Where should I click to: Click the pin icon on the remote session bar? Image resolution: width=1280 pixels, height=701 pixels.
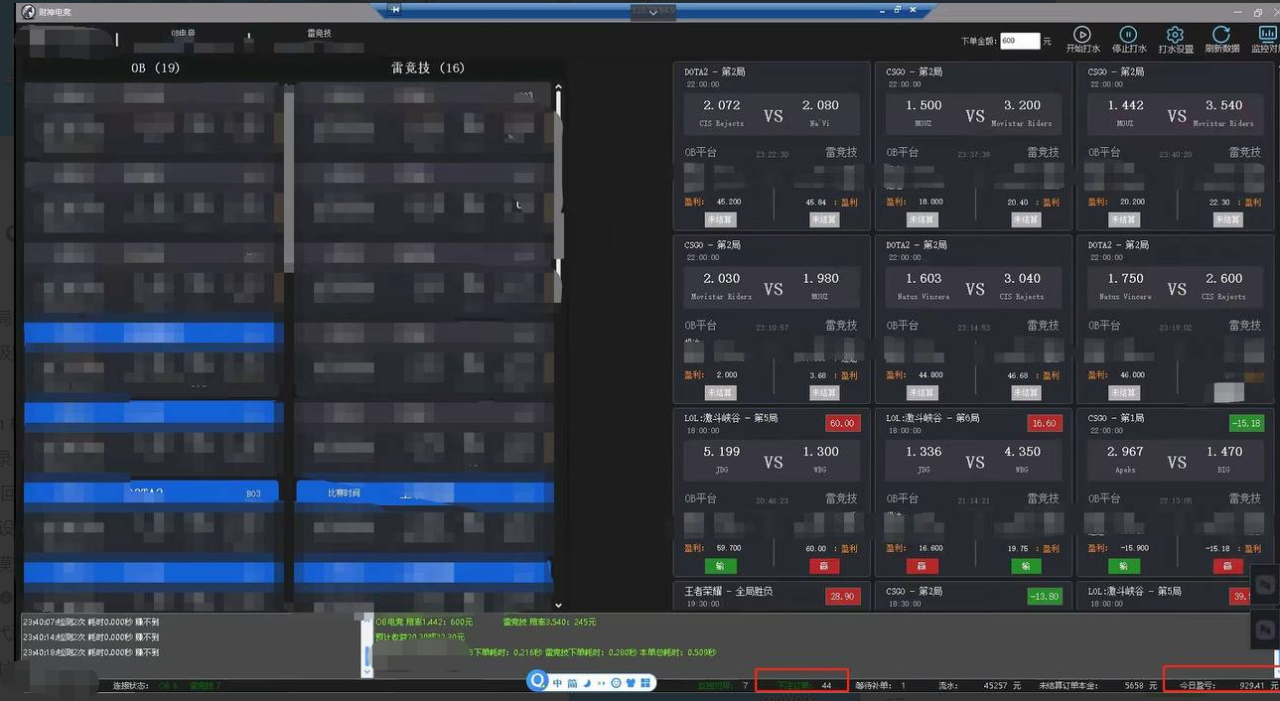pyautogui.click(x=395, y=10)
